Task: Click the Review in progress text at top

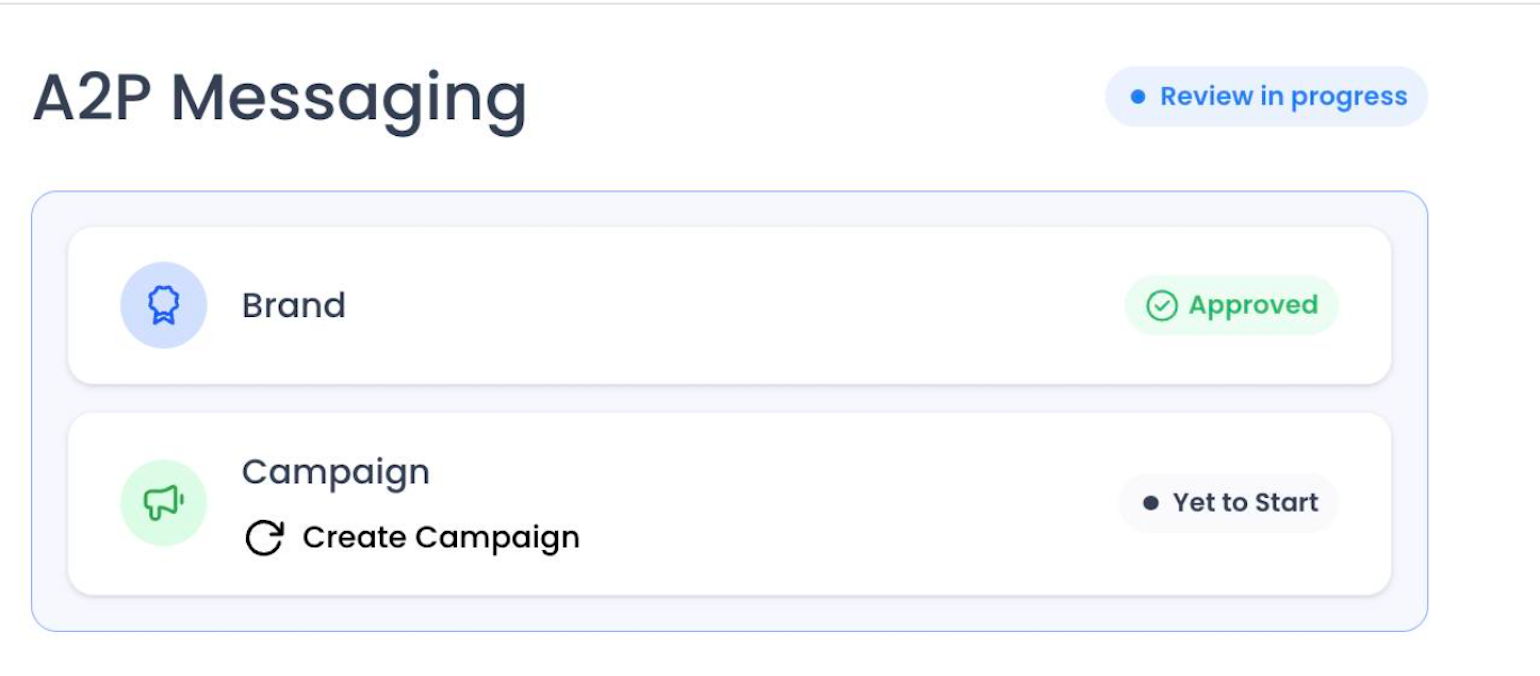Action: [x=1283, y=98]
